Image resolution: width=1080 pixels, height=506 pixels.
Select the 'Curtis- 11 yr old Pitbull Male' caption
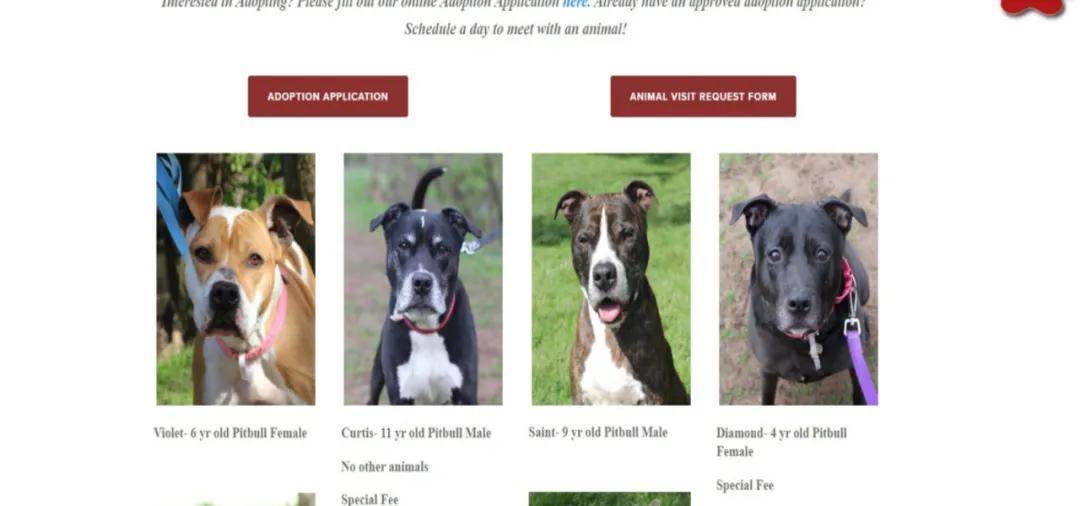coord(416,433)
